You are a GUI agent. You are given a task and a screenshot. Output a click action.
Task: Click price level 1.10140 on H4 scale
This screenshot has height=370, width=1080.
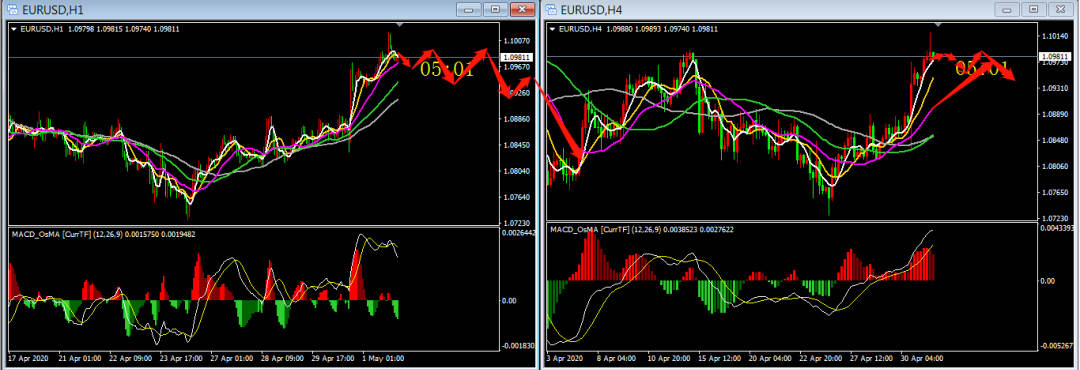1055,36
